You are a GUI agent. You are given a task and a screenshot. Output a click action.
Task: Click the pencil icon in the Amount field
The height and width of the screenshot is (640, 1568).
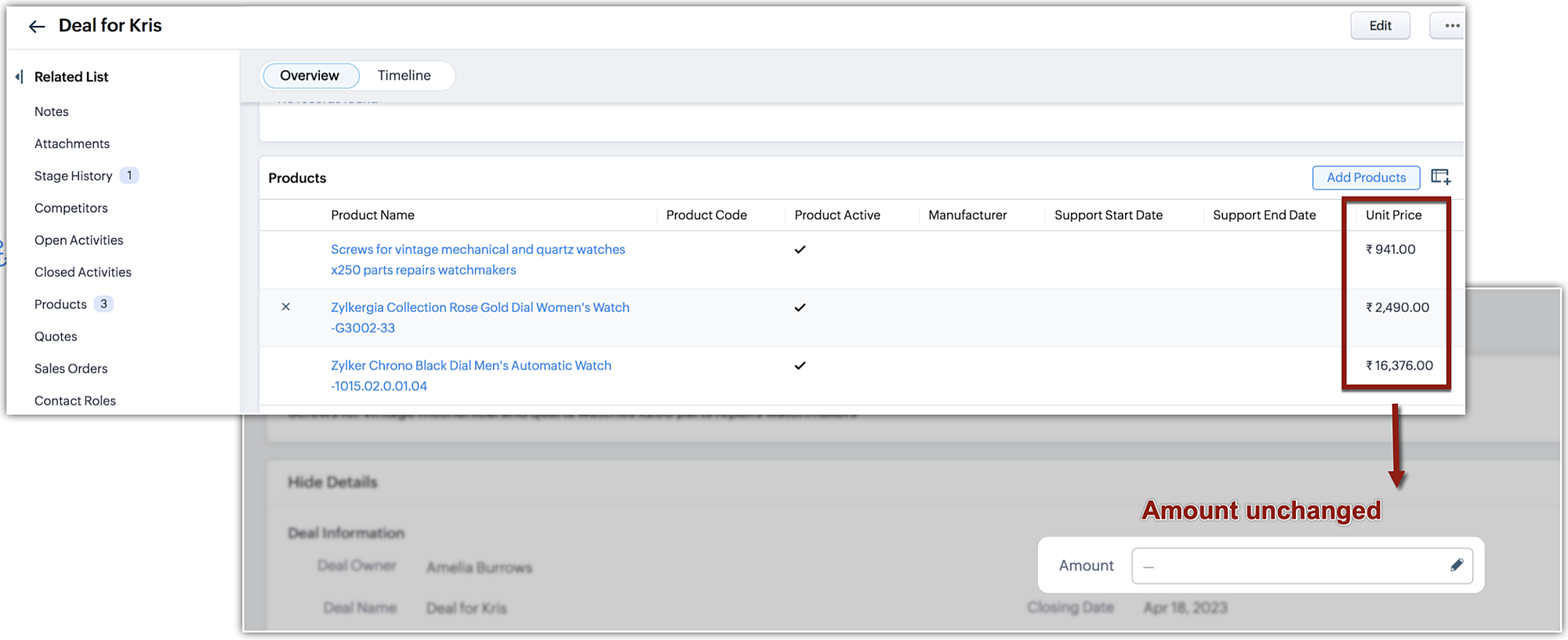(1456, 565)
